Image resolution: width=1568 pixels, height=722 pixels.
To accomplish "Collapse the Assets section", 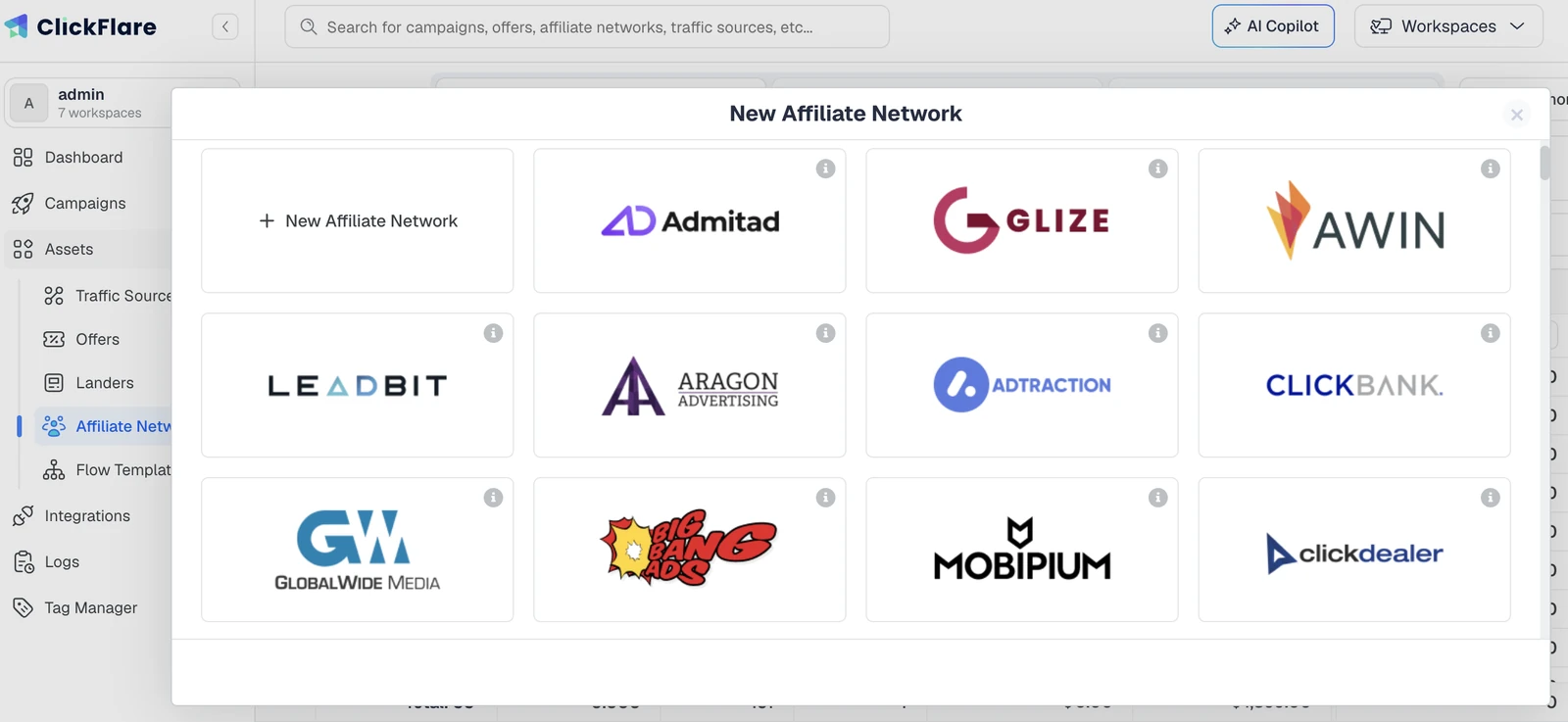I will (x=86, y=249).
